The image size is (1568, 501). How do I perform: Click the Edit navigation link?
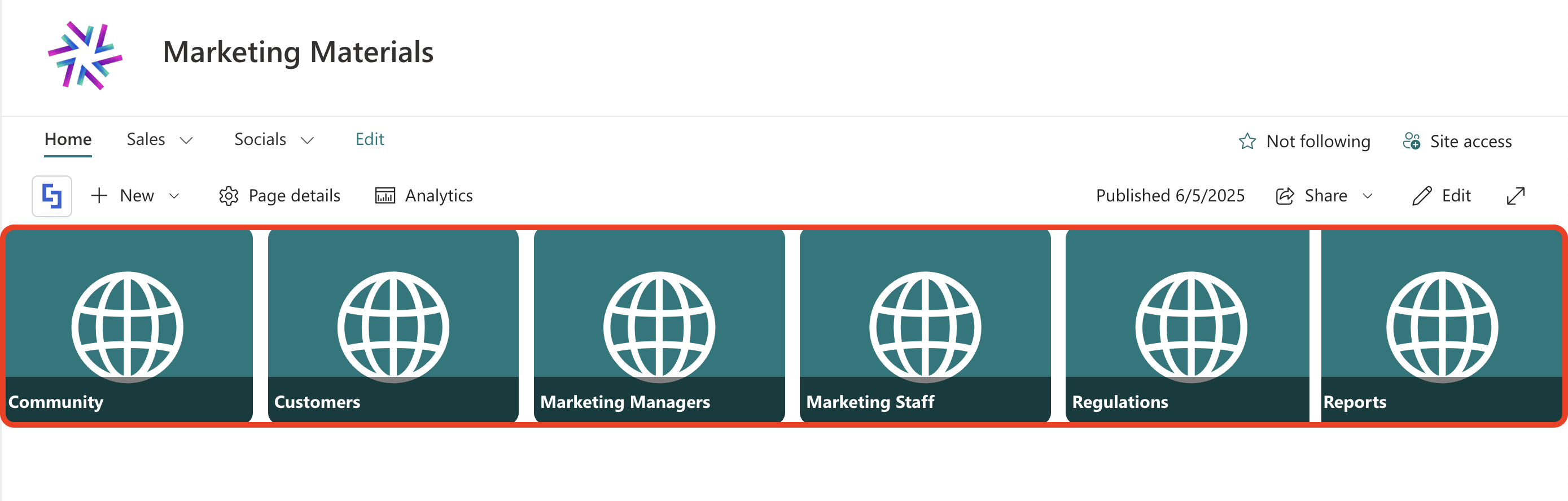coord(370,139)
